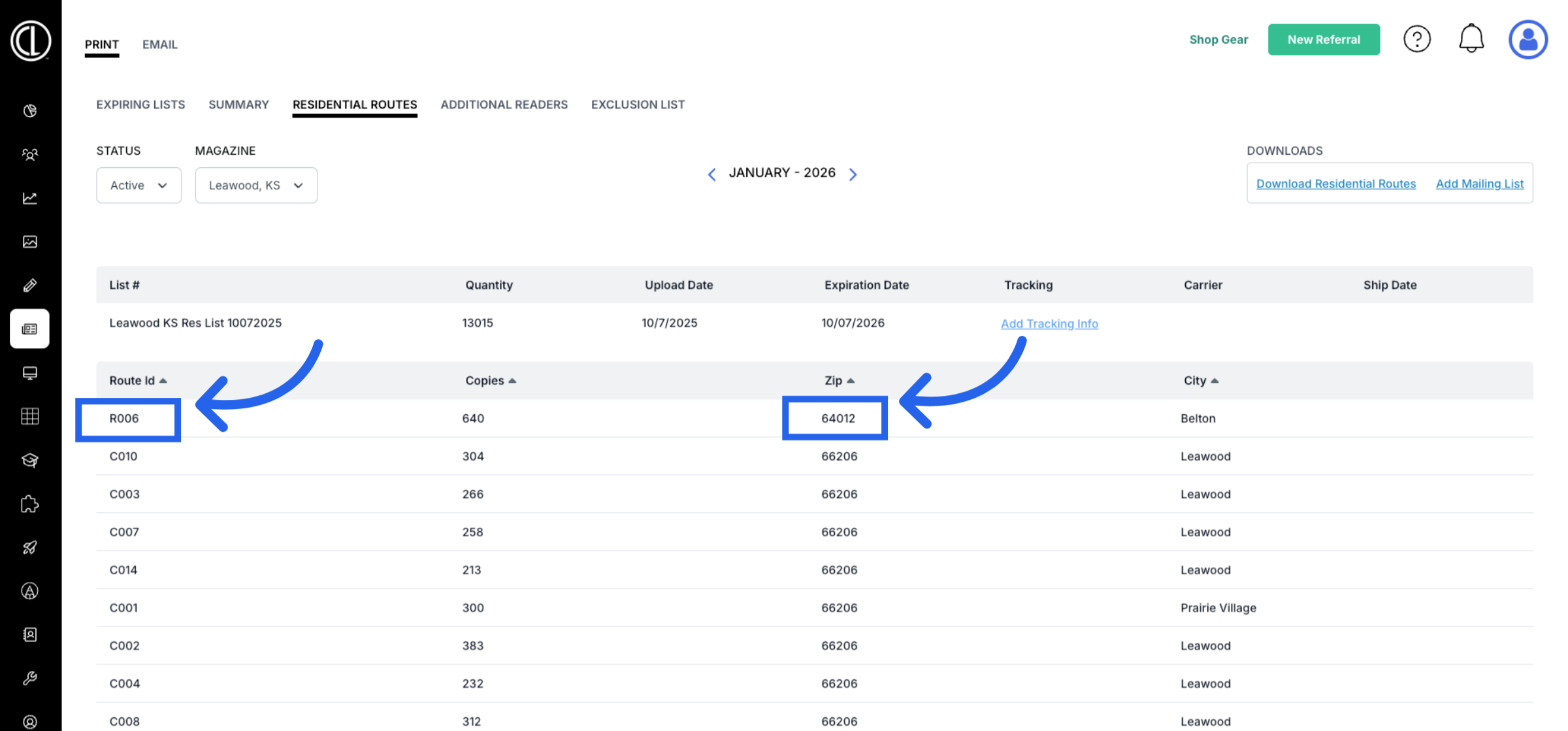Screen dimensions: 1568x731
Task: Click the rocket sidebar icon
Action: (30, 547)
